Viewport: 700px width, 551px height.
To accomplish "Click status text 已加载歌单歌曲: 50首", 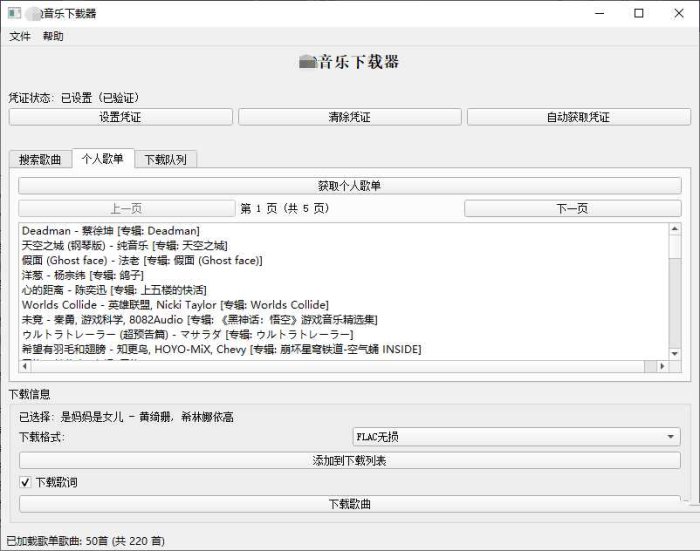I will [x=86, y=541].
